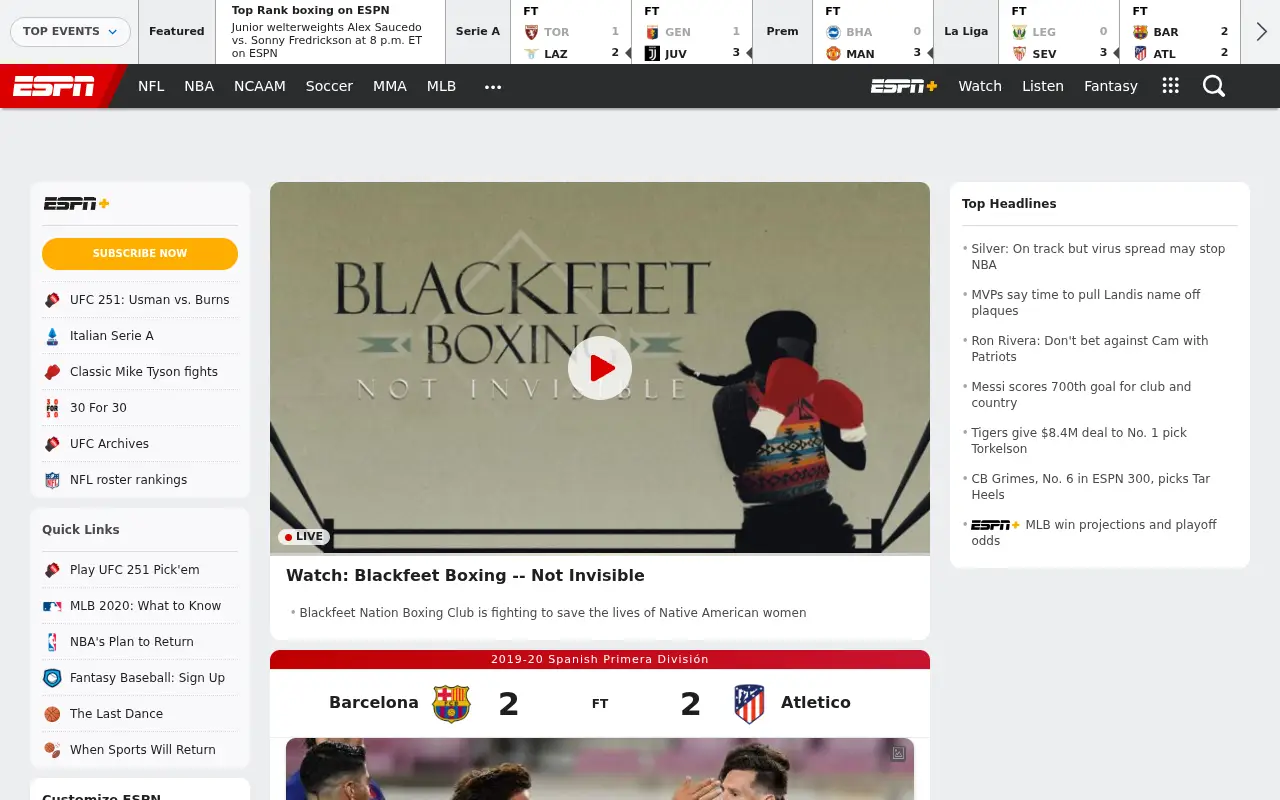Screen dimensions: 1280x800
Task: Open the Listen section
Action: click(1043, 86)
